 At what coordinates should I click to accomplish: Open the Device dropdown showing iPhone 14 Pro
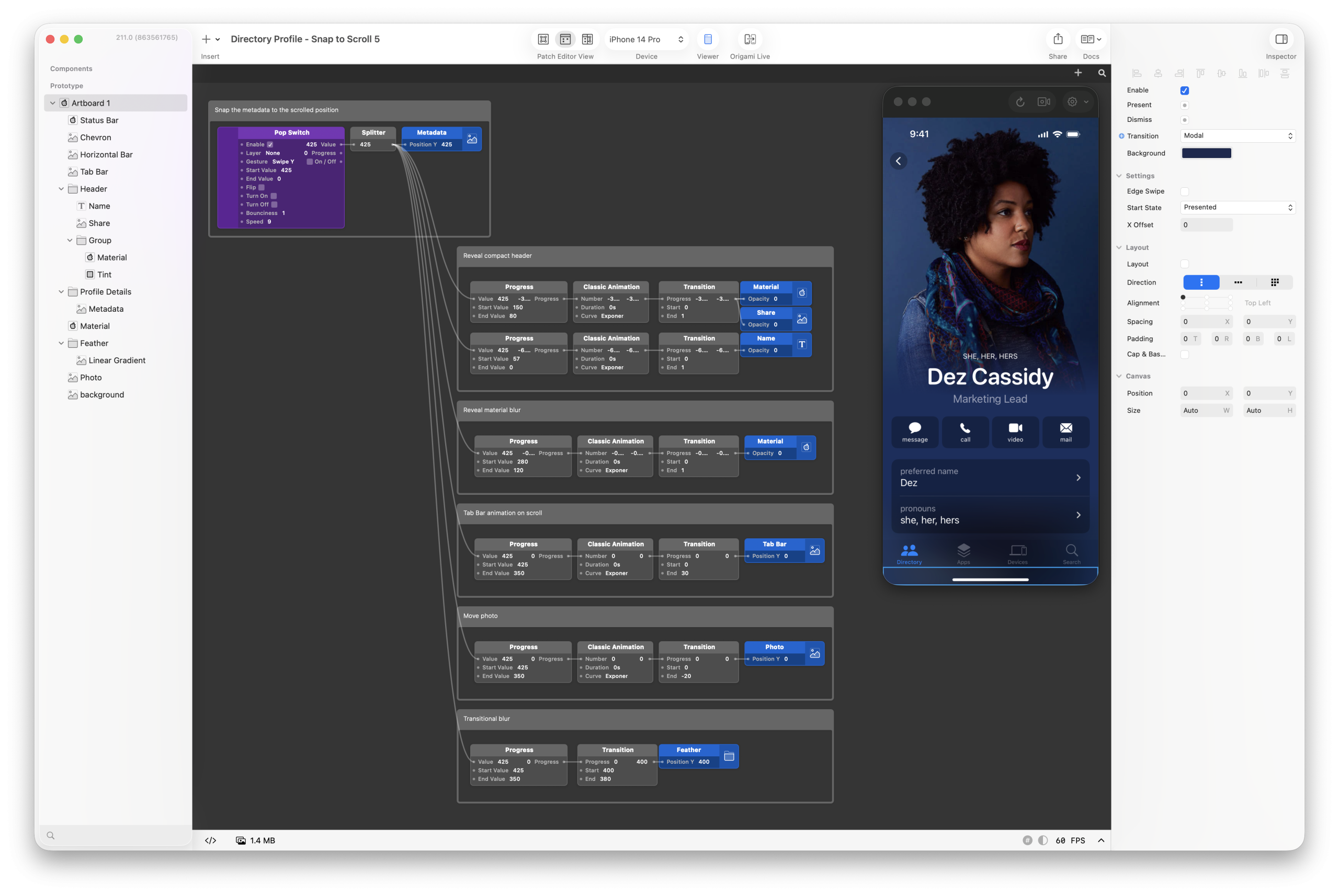point(645,39)
